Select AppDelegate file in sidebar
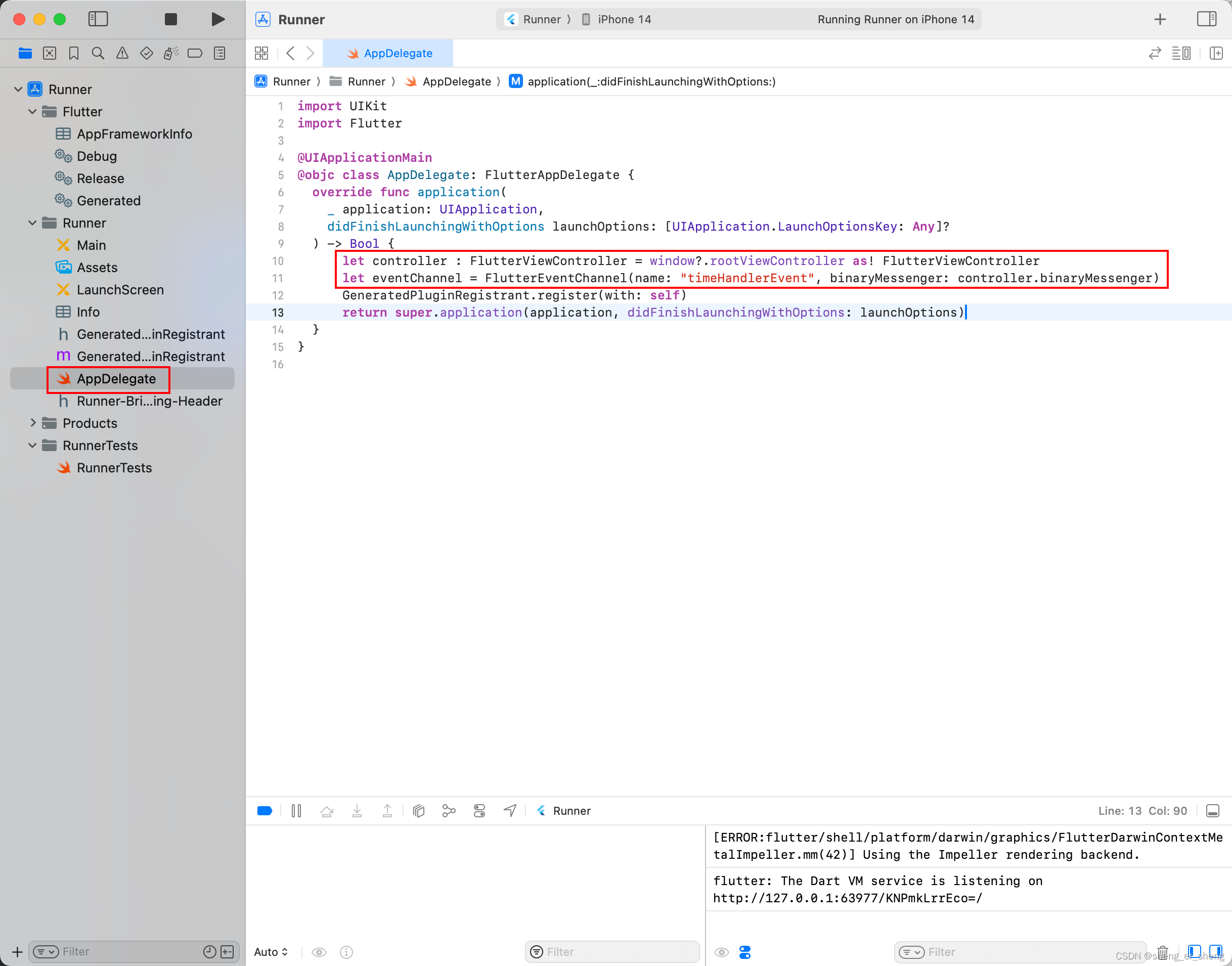Image resolution: width=1232 pixels, height=966 pixels. pyautogui.click(x=116, y=378)
